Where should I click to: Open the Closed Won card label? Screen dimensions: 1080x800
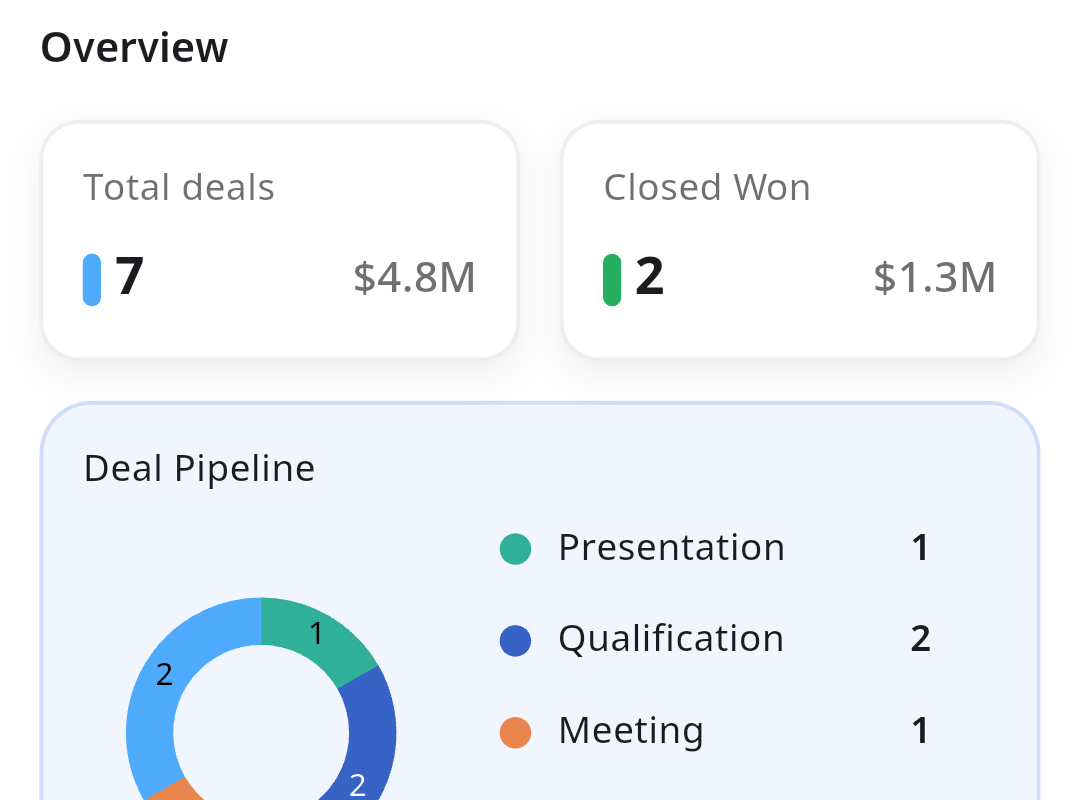click(x=707, y=188)
